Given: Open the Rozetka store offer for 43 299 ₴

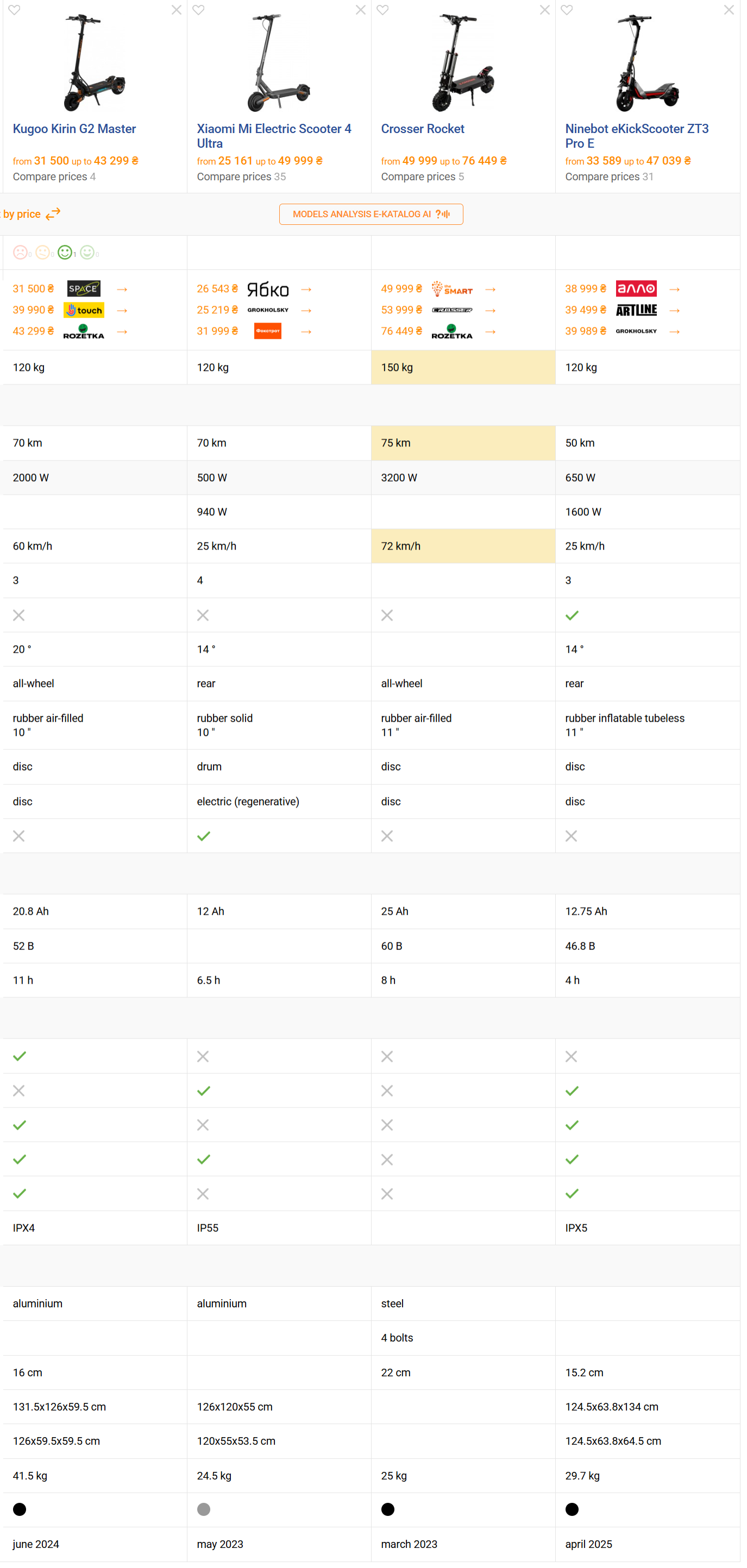Looking at the screenshot, I should pyautogui.click(x=84, y=331).
